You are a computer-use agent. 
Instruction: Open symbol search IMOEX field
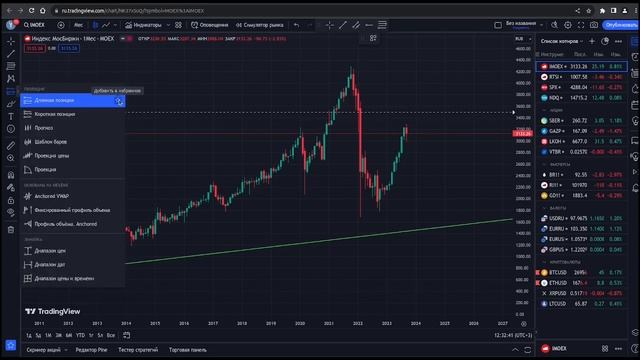coord(34,25)
